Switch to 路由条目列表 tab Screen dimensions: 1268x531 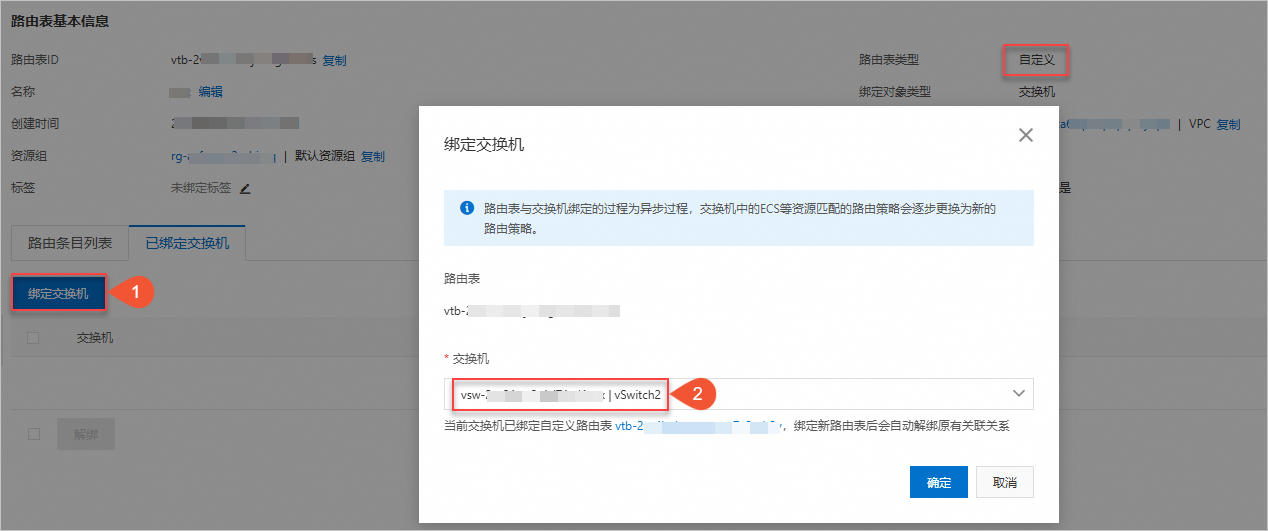click(x=70, y=243)
